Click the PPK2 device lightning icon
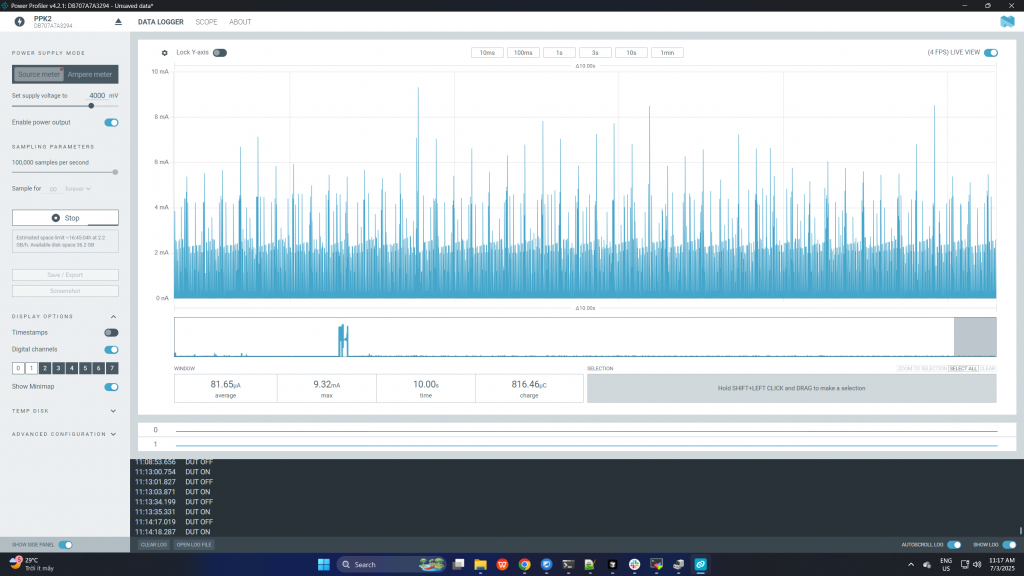Image resolution: width=1024 pixels, height=576 pixels. point(19,21)
